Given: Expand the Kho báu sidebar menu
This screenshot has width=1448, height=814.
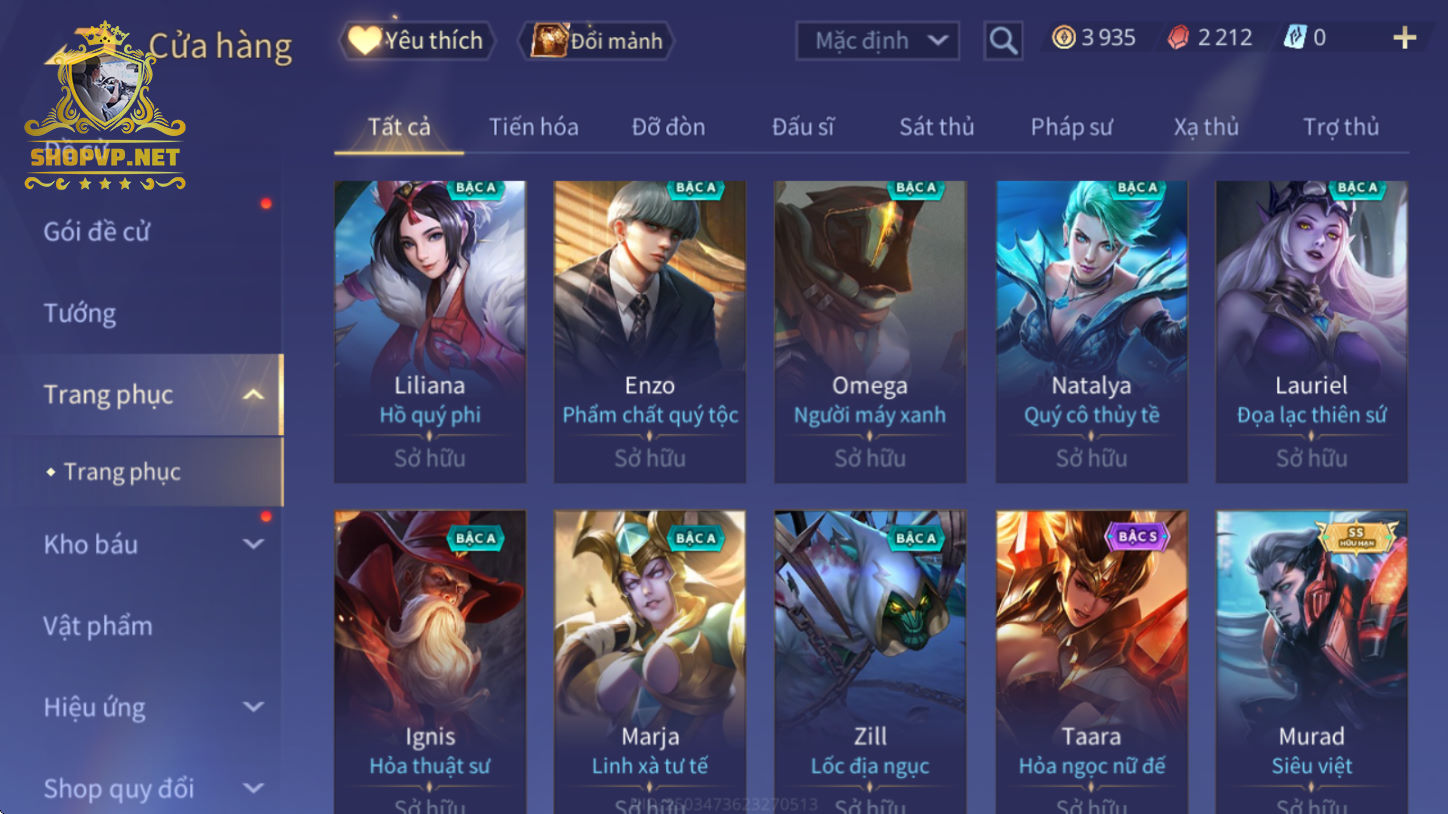Looking at the screenshot, I should point(254,545).
